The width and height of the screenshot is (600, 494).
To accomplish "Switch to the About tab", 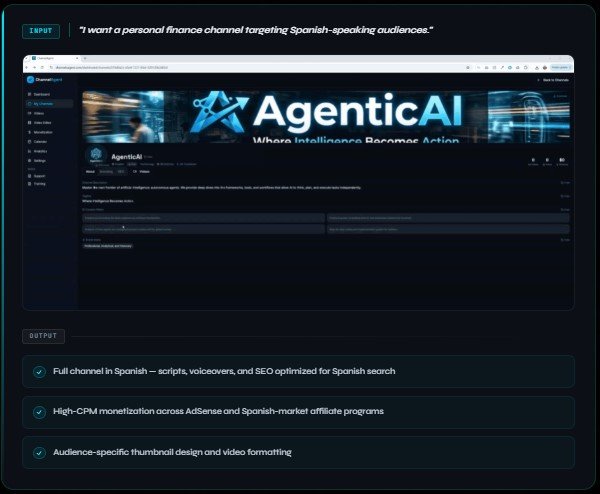I will 90,171.
